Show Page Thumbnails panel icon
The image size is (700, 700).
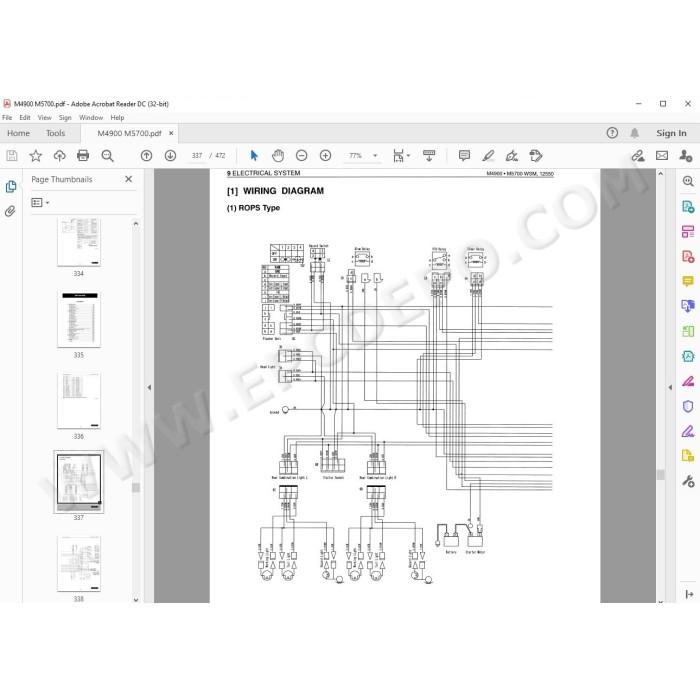pos(11,187)
